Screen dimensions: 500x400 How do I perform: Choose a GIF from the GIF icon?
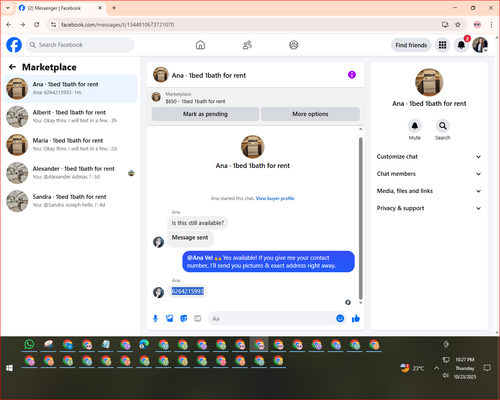point(198,319)
